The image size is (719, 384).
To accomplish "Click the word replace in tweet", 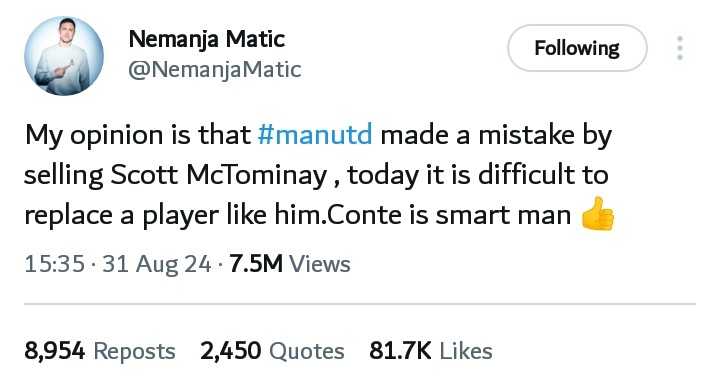I will pyautogui.click(x=68, y=216).
